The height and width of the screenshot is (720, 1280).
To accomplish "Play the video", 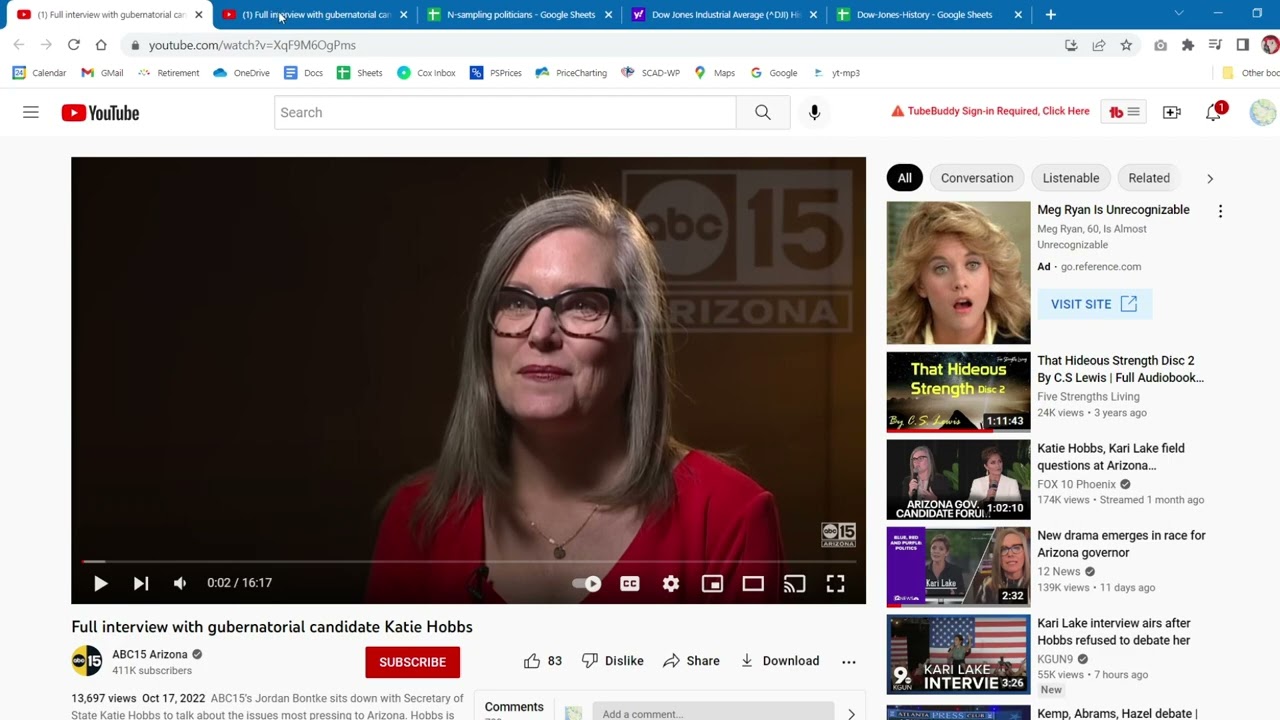I will (100, 583).
